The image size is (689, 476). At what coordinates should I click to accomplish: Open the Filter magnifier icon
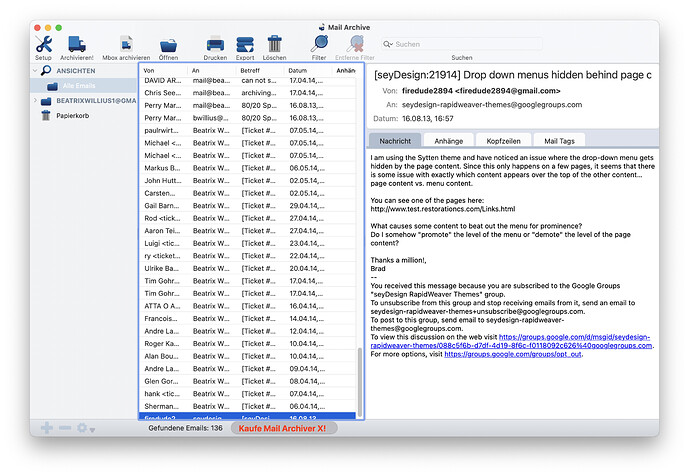[319, 44]
